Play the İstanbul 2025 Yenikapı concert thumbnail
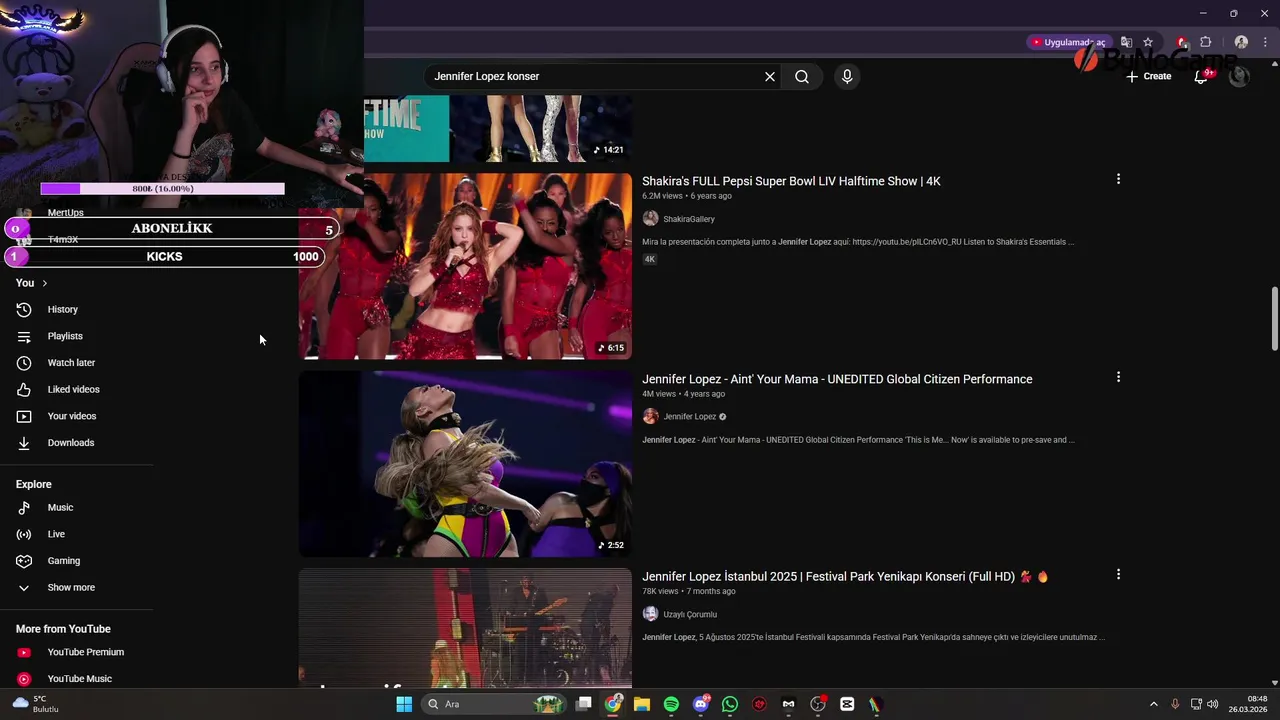The image size is (1280, 720). (x=465, y=628)
